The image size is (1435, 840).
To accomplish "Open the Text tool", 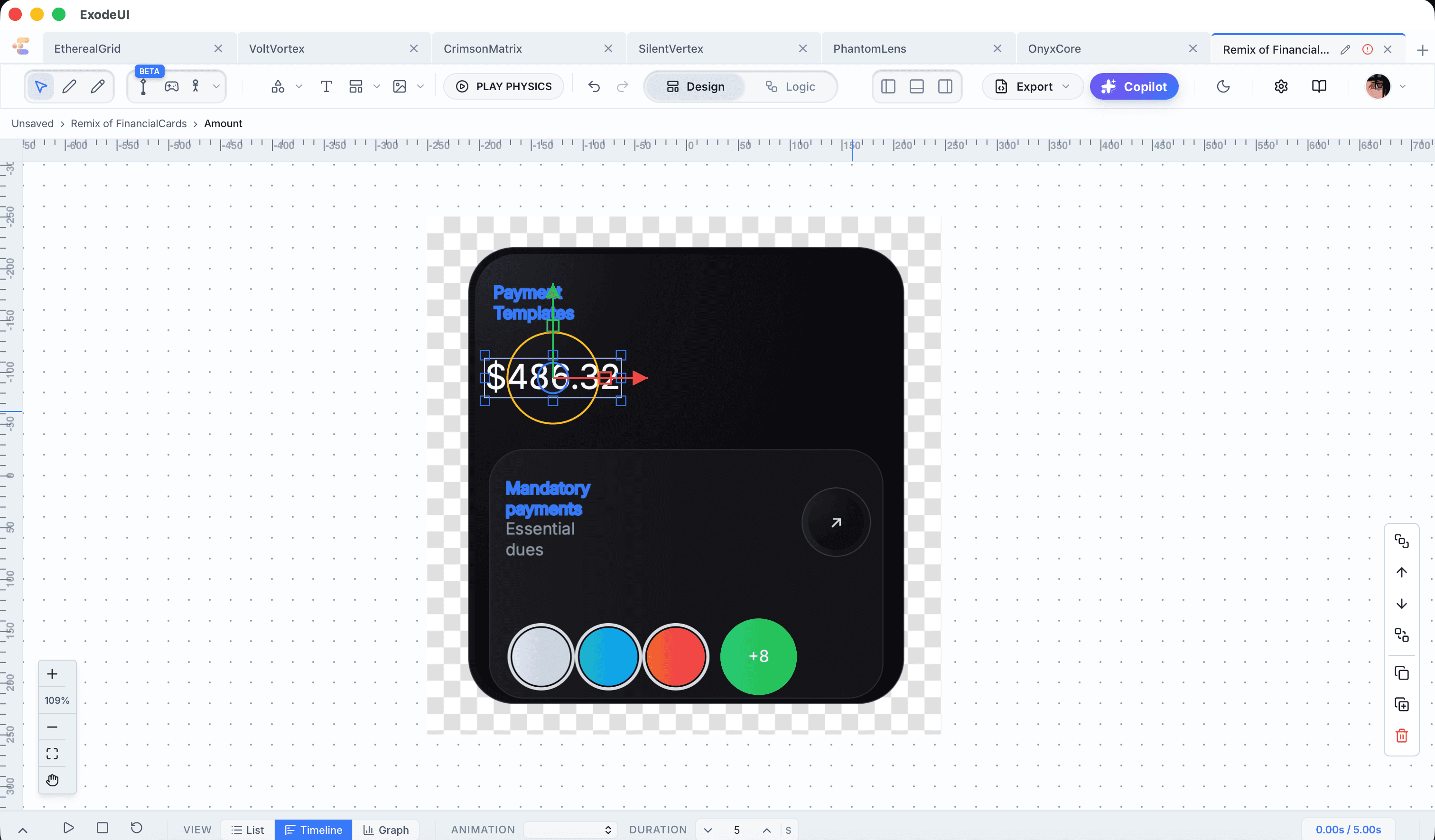I will point(326,86).
